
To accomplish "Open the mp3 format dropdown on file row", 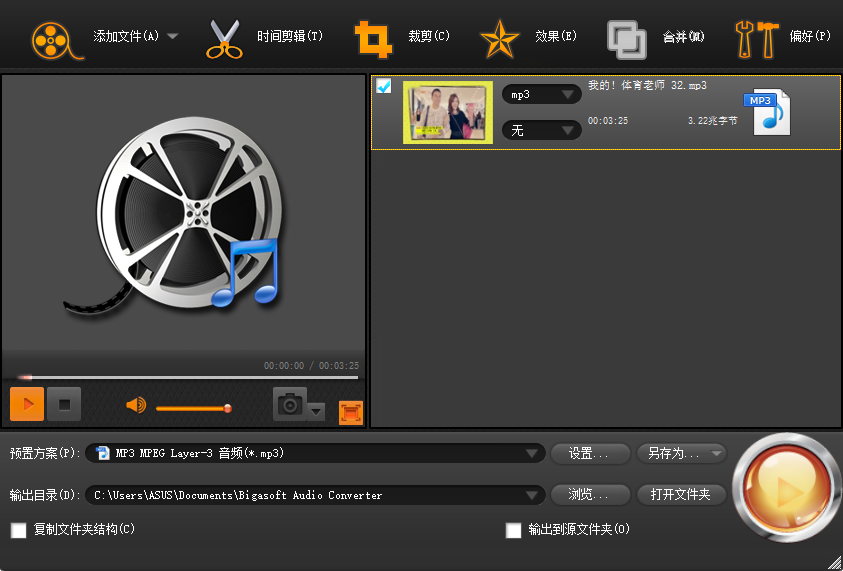I will [541, 95].
